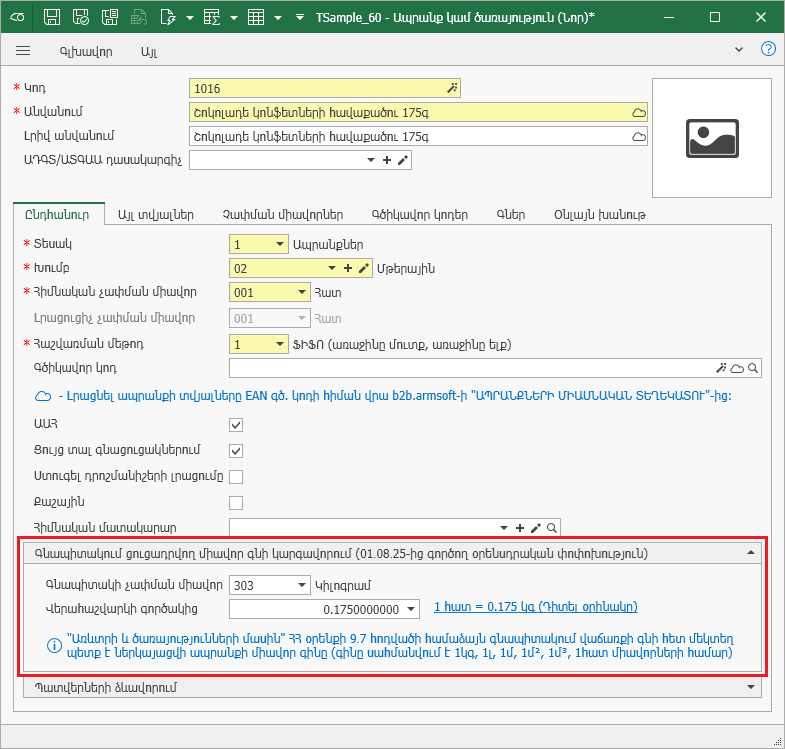Click the save icon in the title bar
Viewport: 785px width, 749px height.
(x=53, y=17)
